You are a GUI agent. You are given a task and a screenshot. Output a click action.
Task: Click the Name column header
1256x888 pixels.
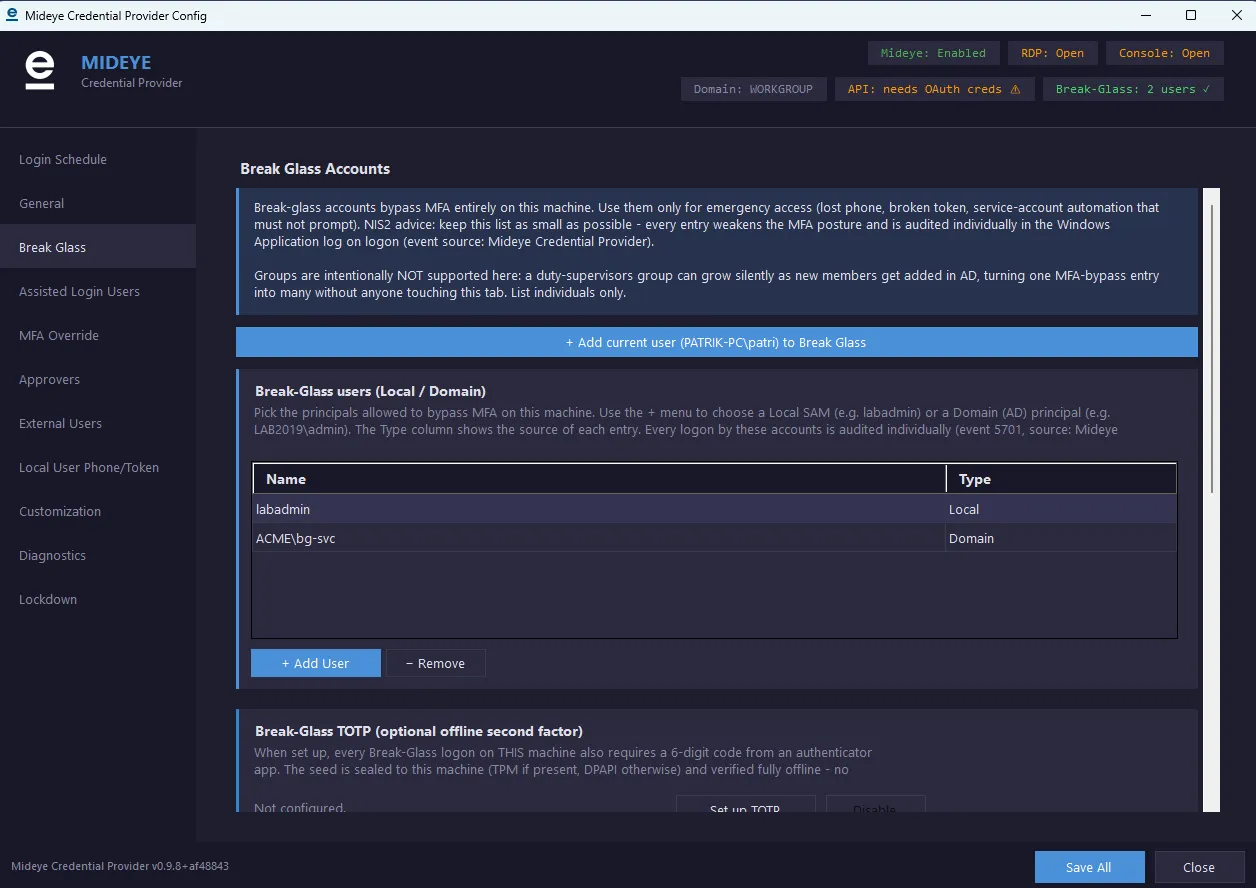pos(599,479)
